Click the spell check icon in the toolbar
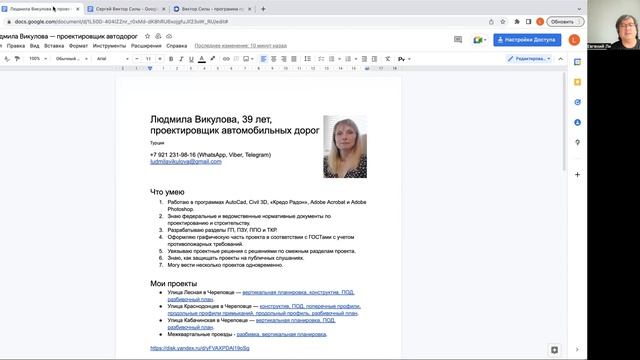The width and height of the screenshot is (640, 360). click(7, 59)
